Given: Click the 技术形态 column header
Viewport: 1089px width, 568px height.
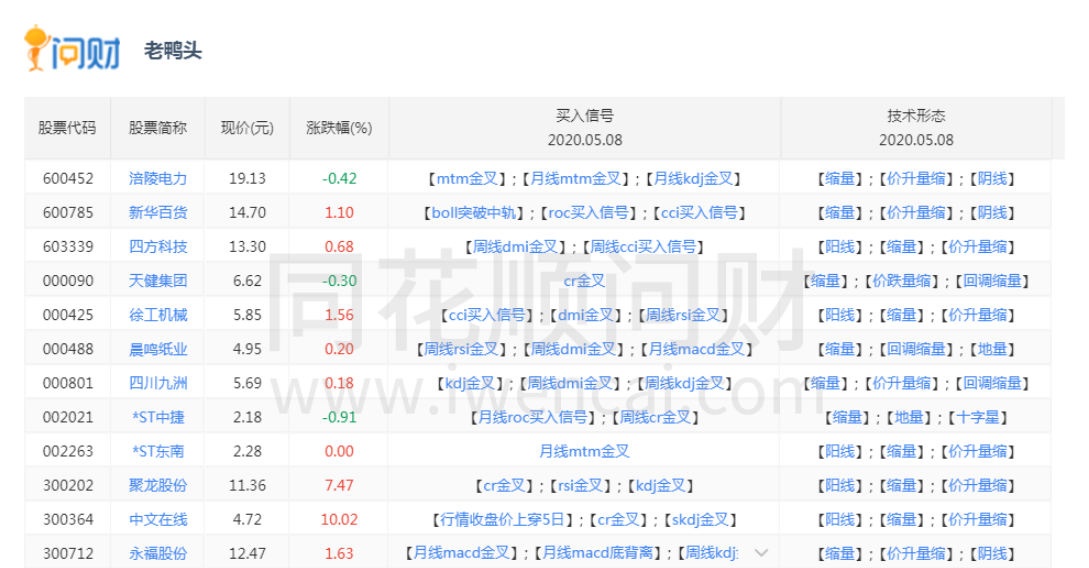Looking at the screenshot, I should tap(916, 115).
